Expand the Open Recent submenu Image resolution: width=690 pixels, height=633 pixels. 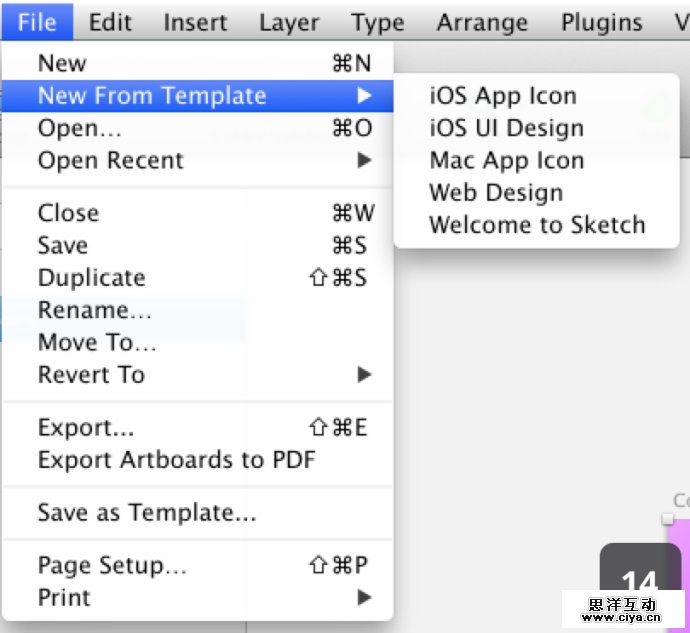[x=111, y=160]
